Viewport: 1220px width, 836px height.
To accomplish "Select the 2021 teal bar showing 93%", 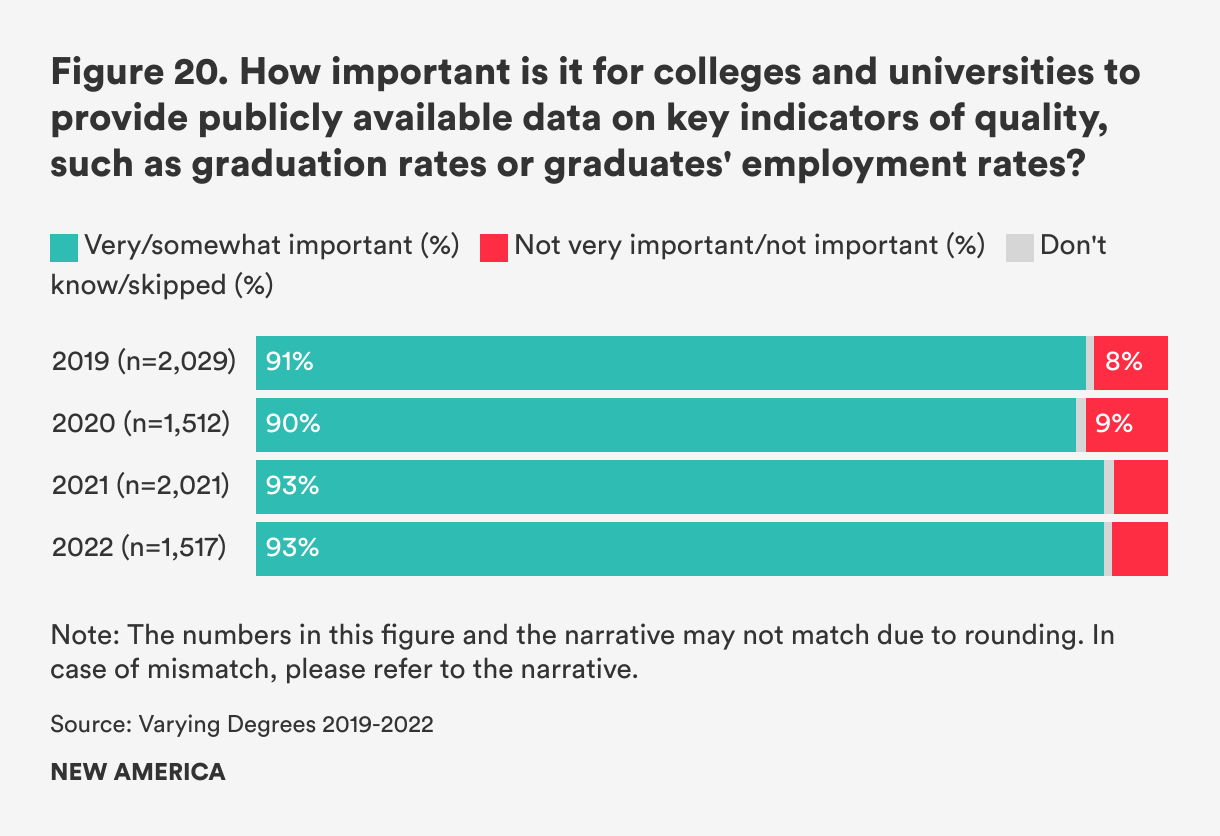I will pos(680,487).
